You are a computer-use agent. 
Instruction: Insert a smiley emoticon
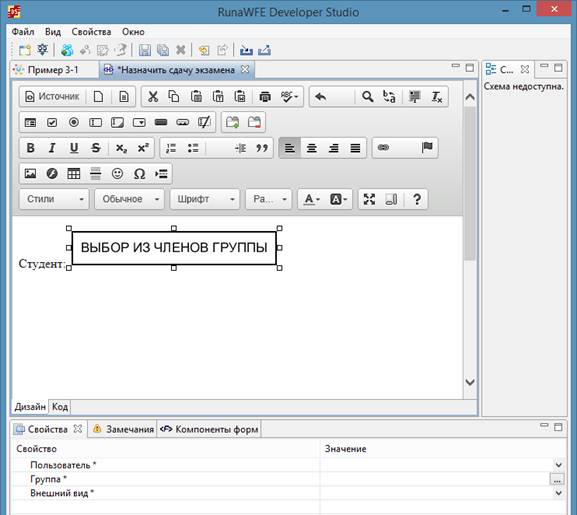tap(117, 174)
